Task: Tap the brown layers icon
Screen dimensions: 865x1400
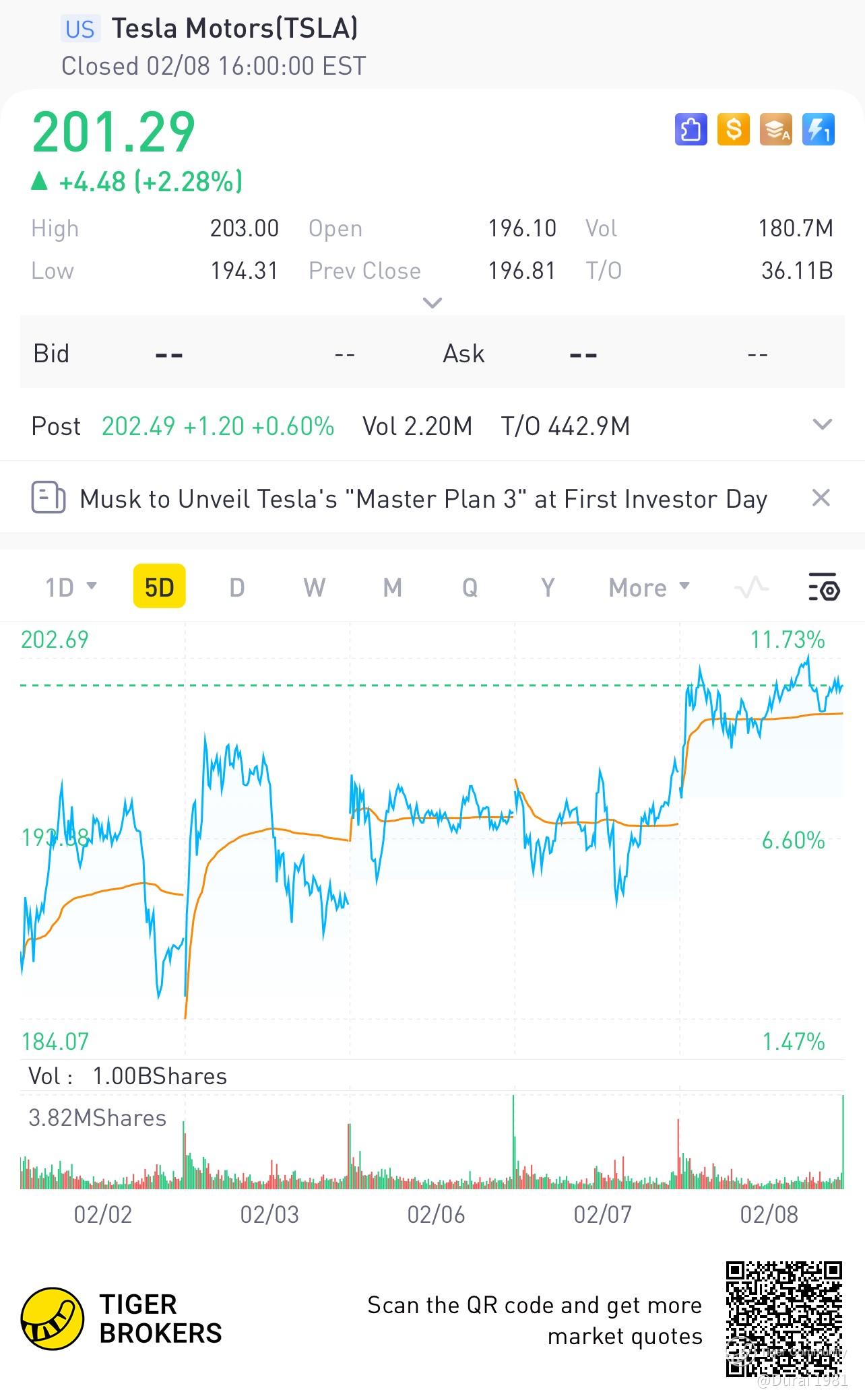Action: coord(776,129)
